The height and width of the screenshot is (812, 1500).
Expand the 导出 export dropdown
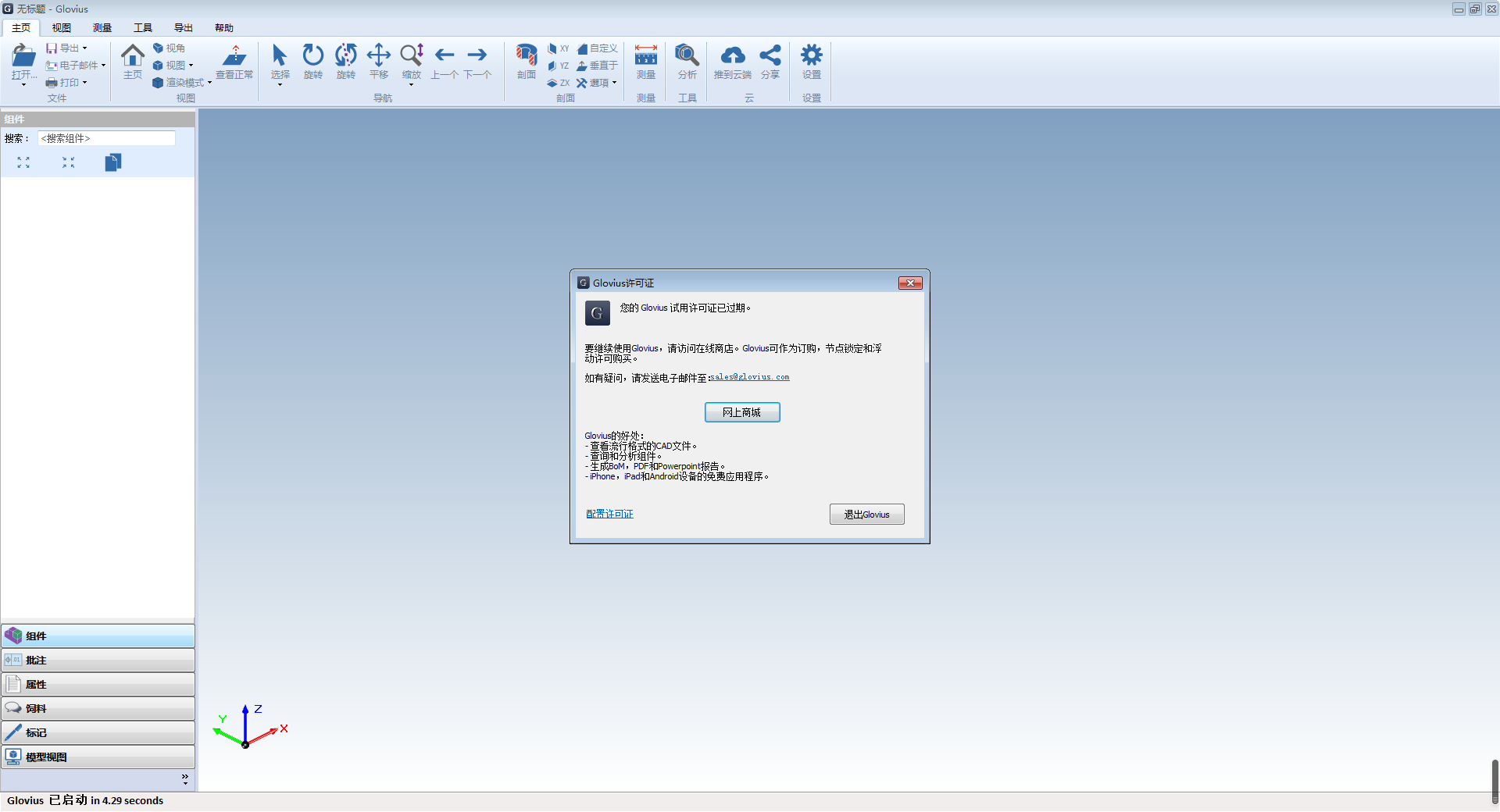[84, 48]
